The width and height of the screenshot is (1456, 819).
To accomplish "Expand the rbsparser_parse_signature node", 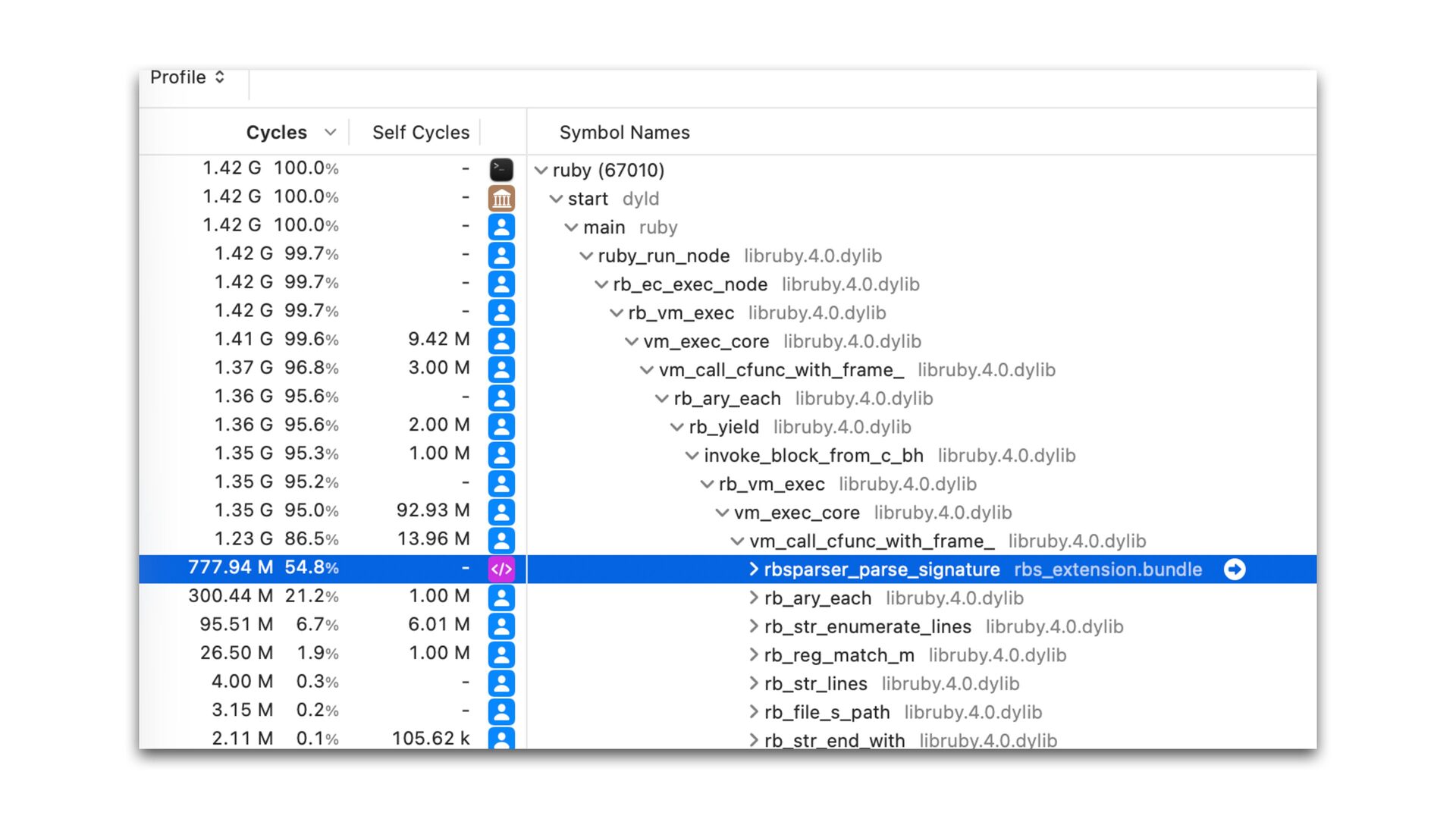I will tap(754, 570).
